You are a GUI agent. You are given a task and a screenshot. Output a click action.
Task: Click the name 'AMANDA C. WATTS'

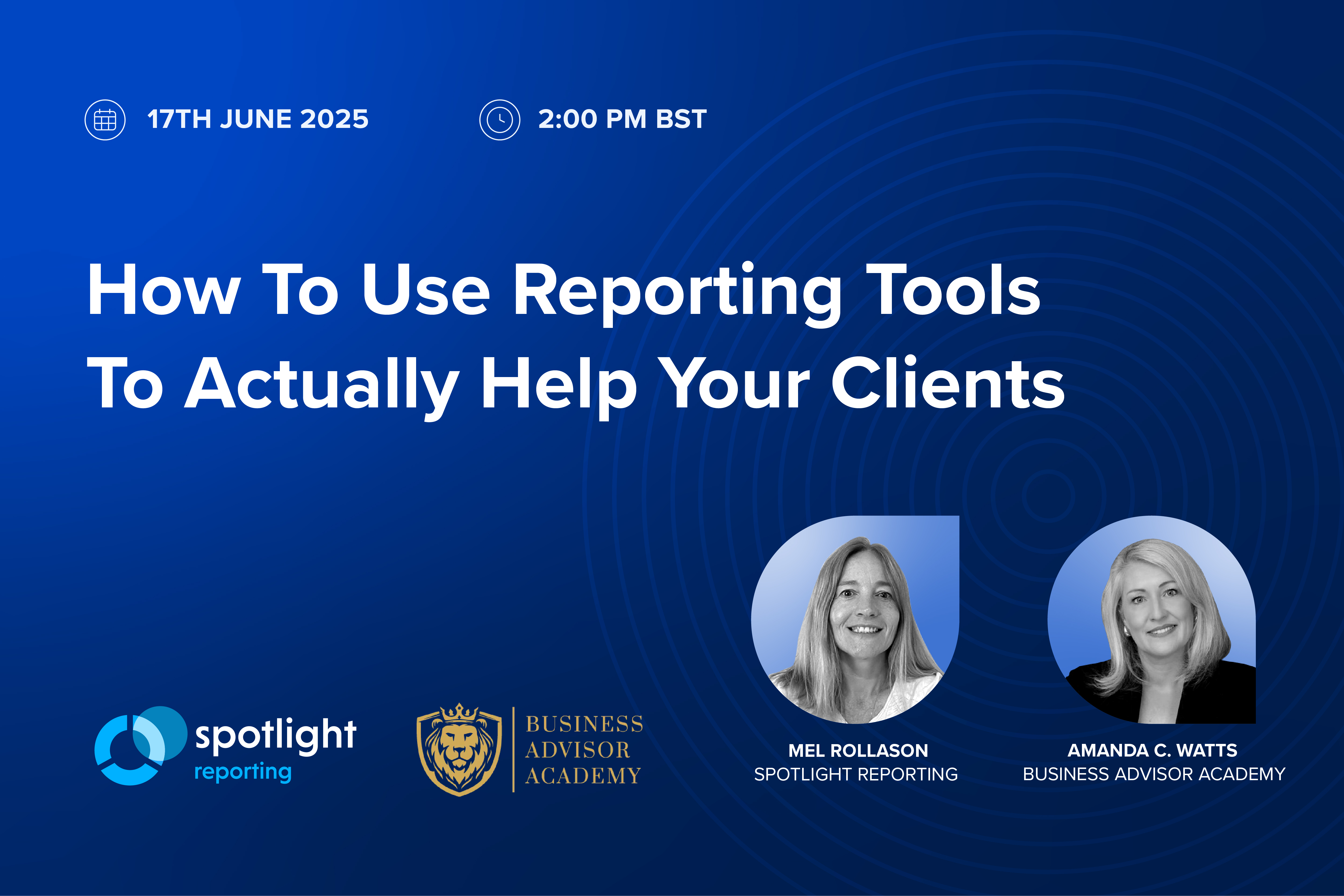pos(1152,750)
